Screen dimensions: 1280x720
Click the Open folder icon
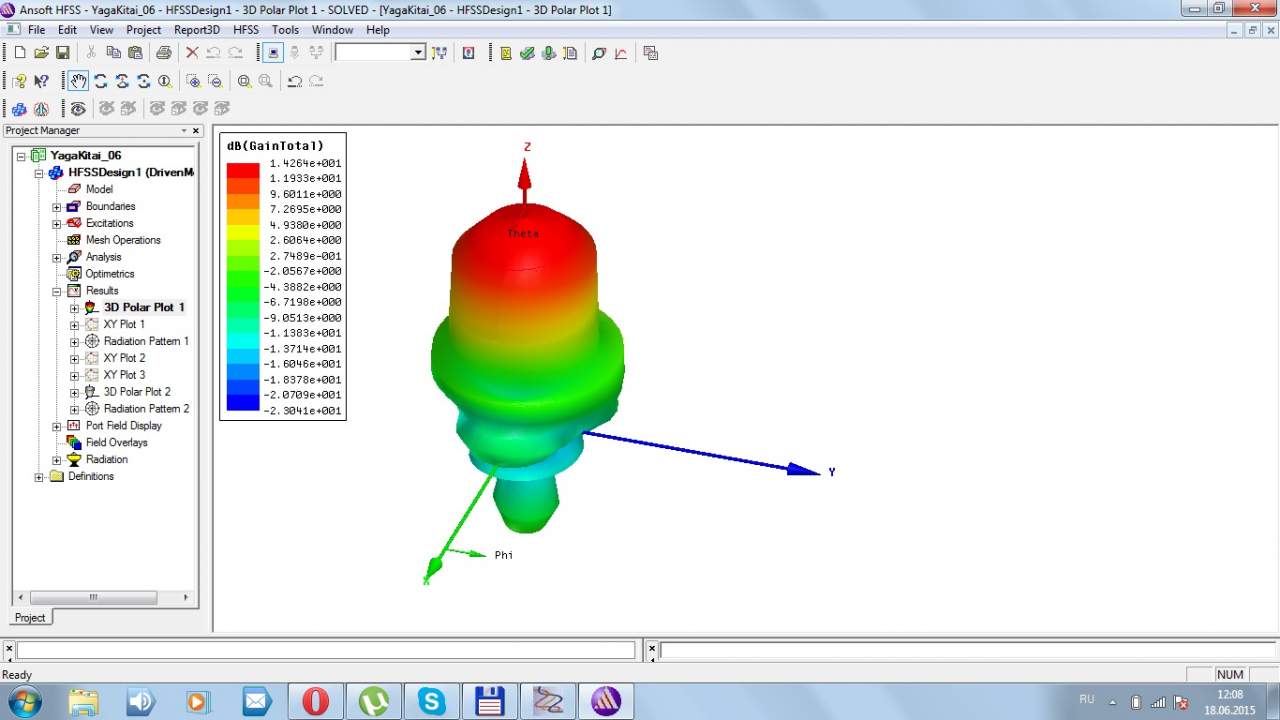coord(41,53)
